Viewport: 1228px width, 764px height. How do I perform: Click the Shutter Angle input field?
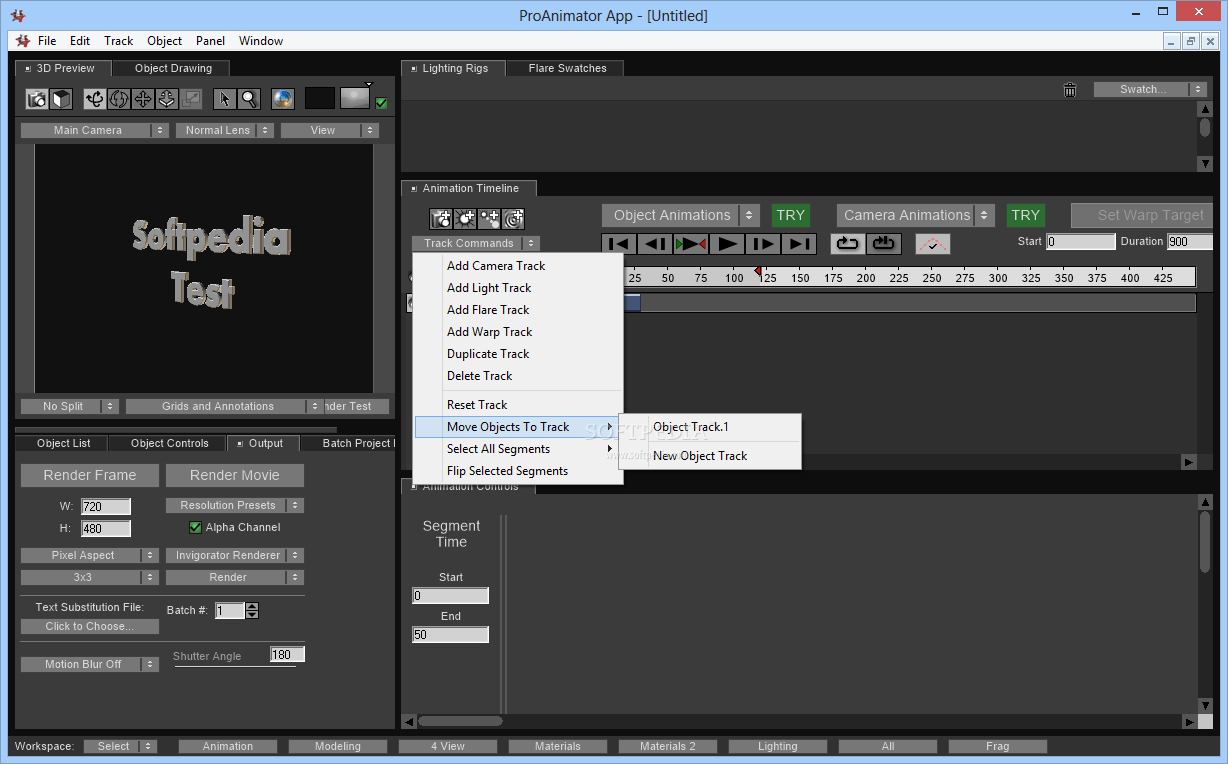click(x=287, y=654)
